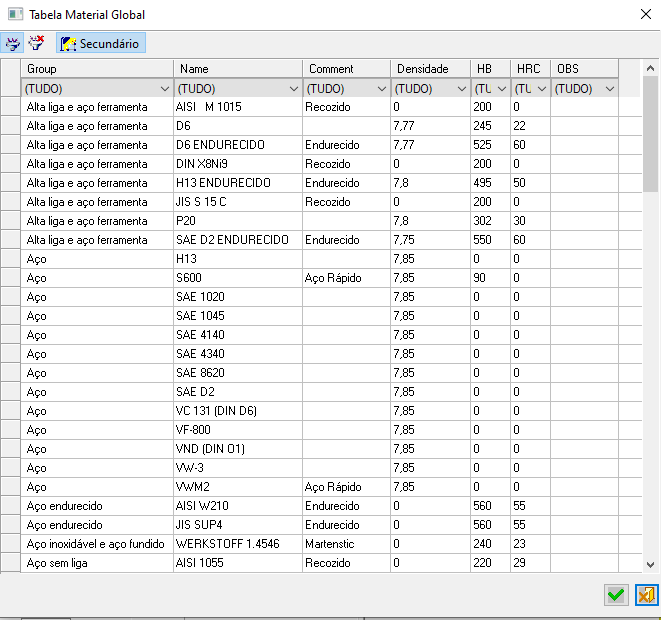Click the OBS column header
The image size is (661, 620).
pos(585,69)
